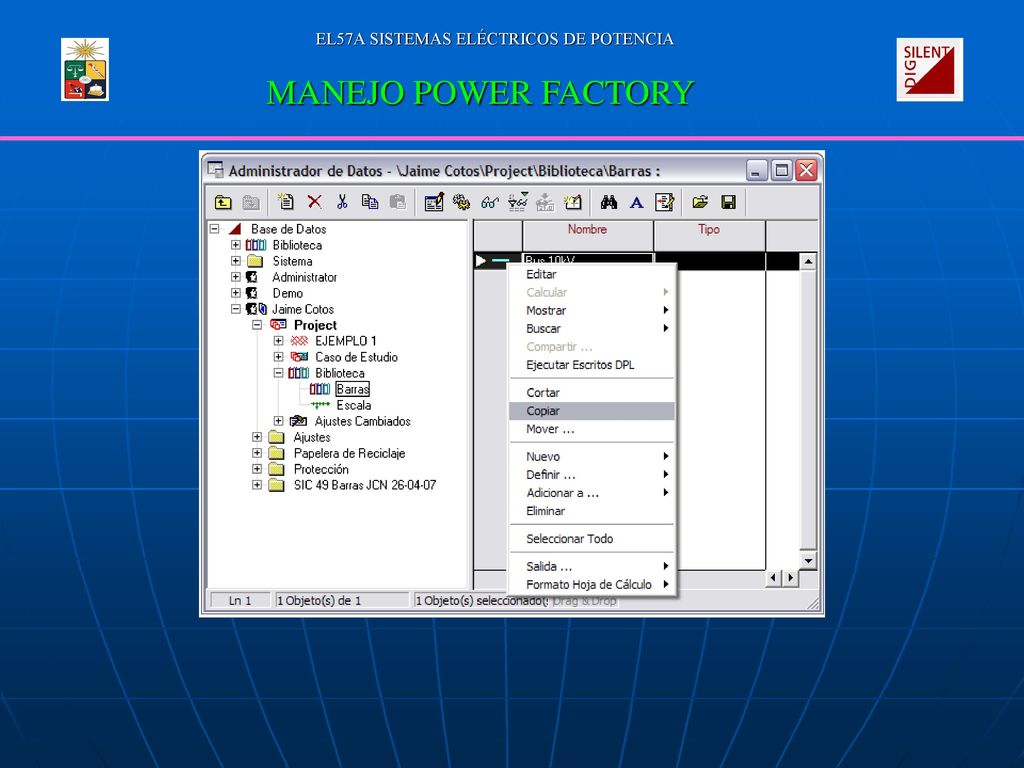This screenshot has width=1024, height=768.
Task: Click the vertical scrollbar down arrow
Action: pos(808,560)
